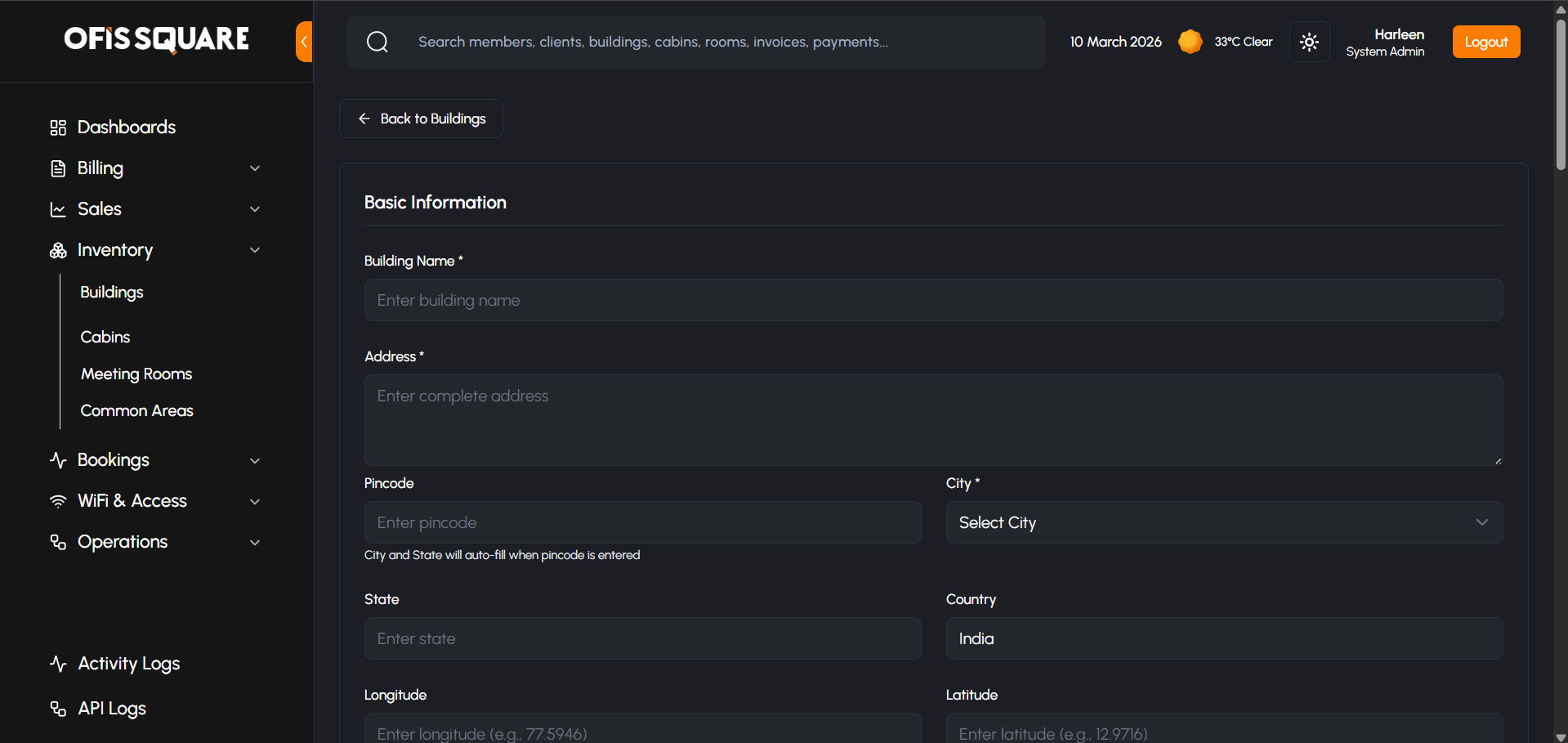Click the Building Name input field
The image size is (1568, 743).
933,300
